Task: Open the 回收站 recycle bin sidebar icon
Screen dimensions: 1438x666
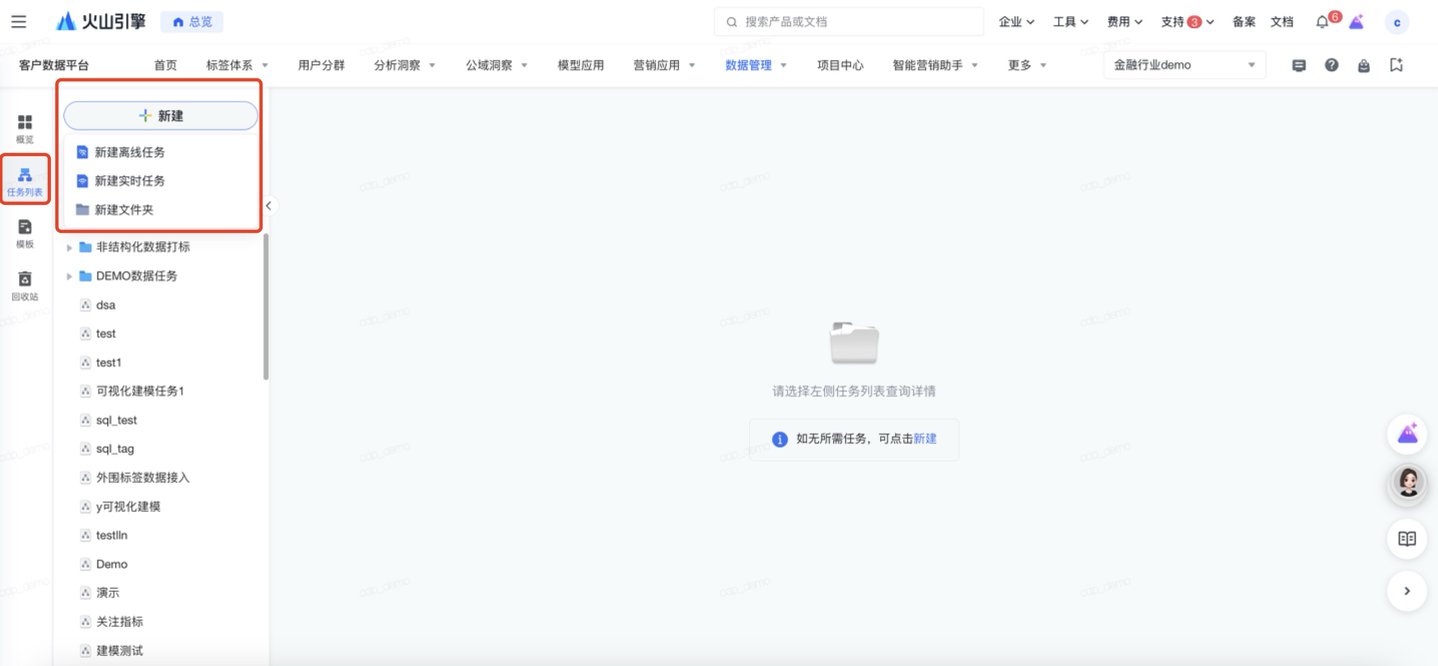Action: [x=25, y=285]
